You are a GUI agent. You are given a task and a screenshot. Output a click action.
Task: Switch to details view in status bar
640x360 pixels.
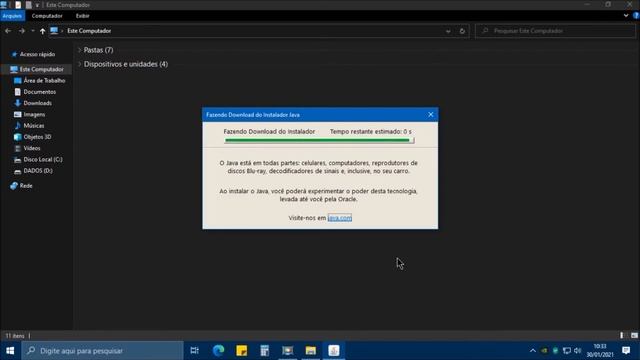pyautogui.click(x=622, y=336)
